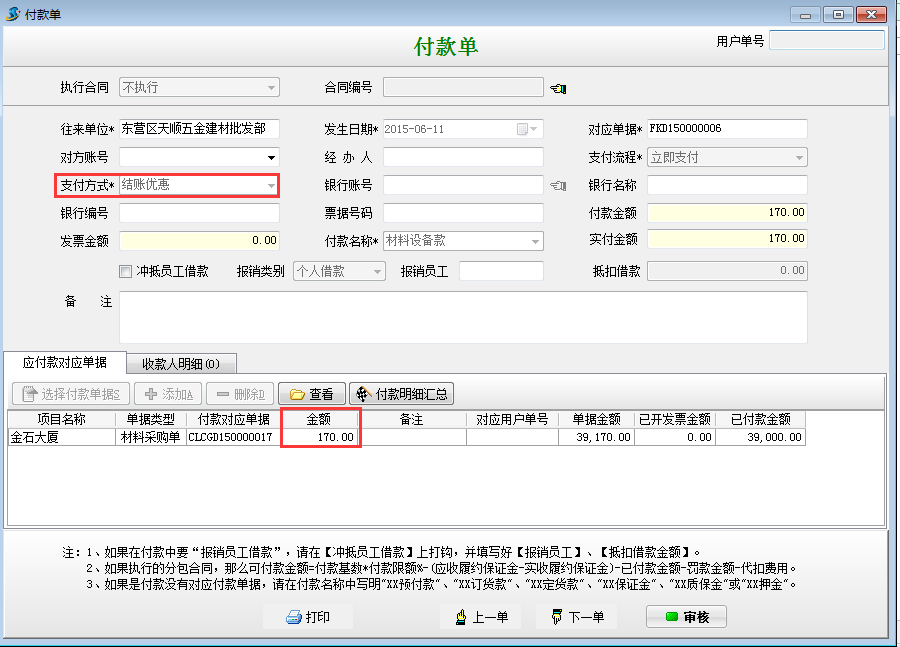Print the payment form with 打印
Image resolution: width=900 pixels, height=647 pixels.
tap(308, 617)
